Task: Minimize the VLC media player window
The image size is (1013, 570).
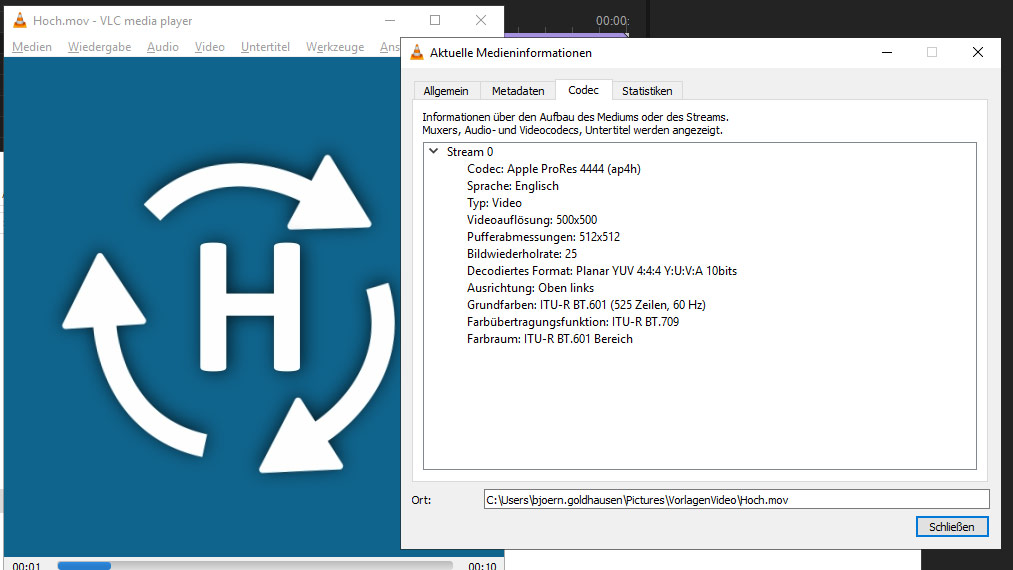Action: coord(390,20)
